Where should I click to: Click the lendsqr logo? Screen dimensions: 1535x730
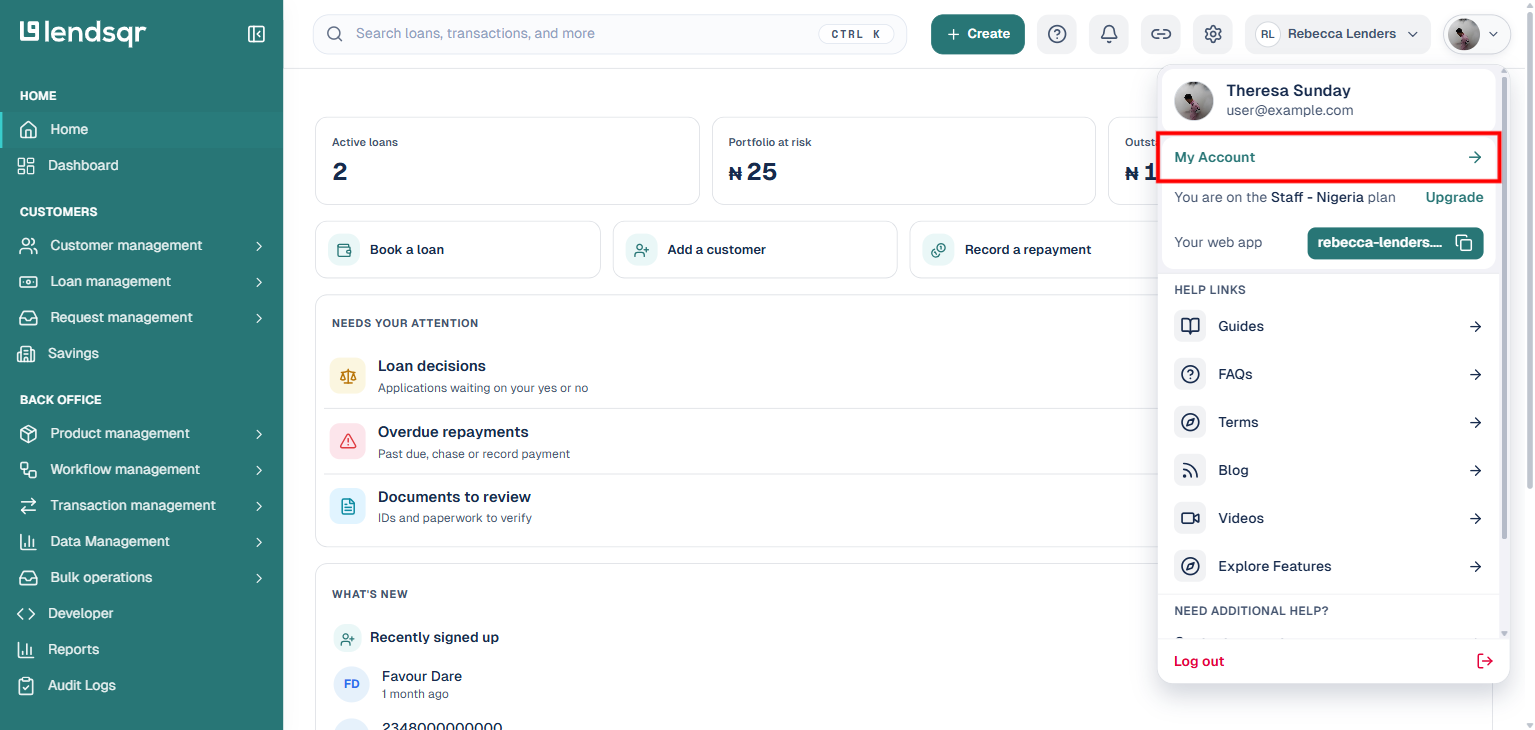(83, 33)
